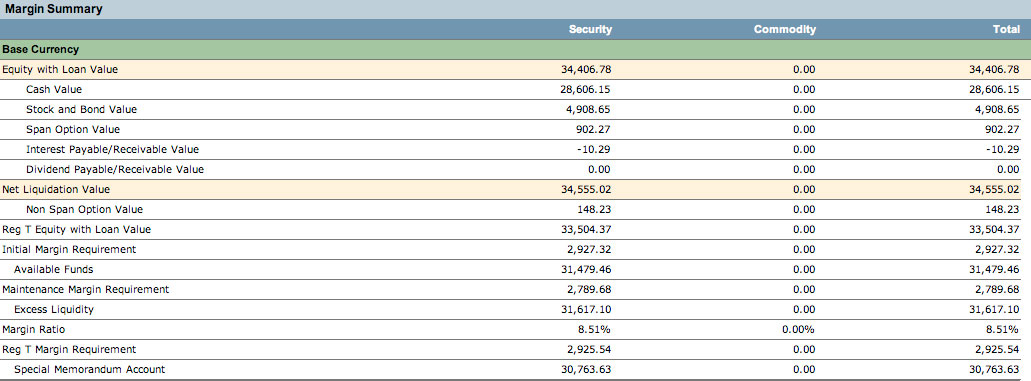
Task: Select 34,406.78 in the Security column
Action: click(x=586, y=70)
